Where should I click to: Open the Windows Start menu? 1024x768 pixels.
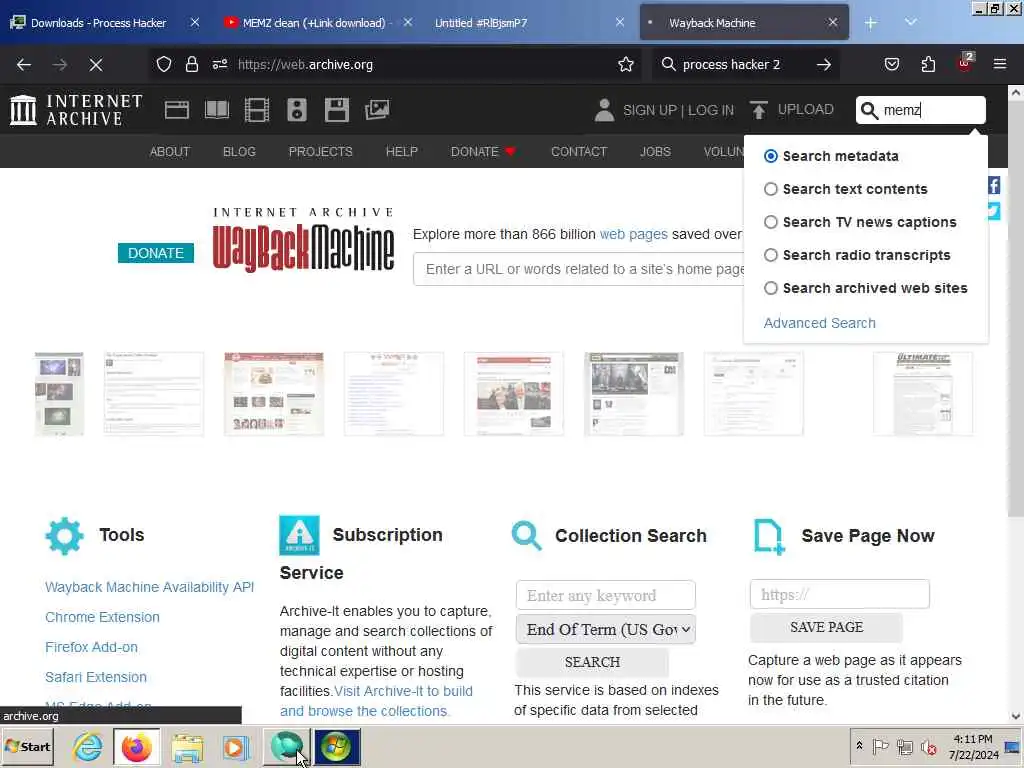click(27, 747)
